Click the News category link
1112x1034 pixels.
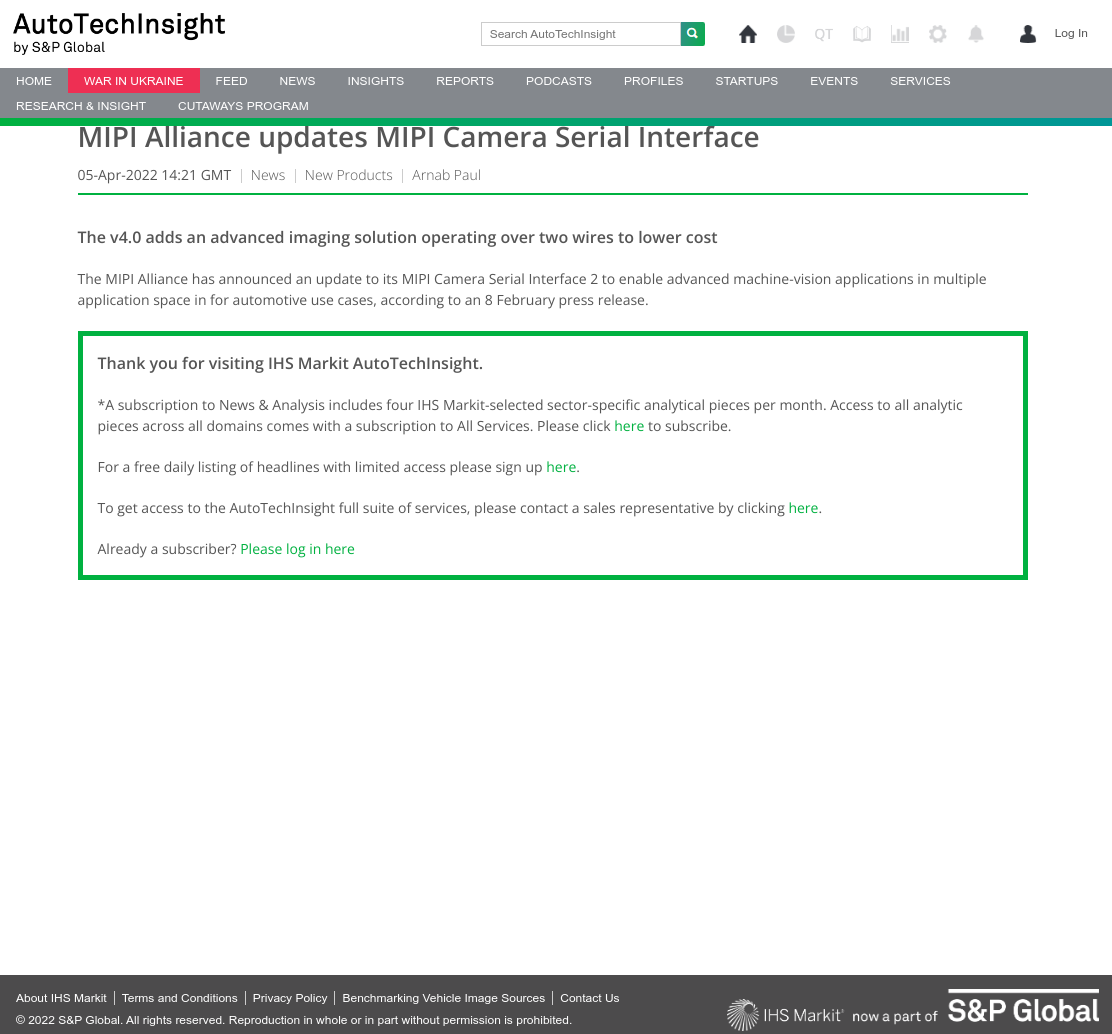coord(267,175)
